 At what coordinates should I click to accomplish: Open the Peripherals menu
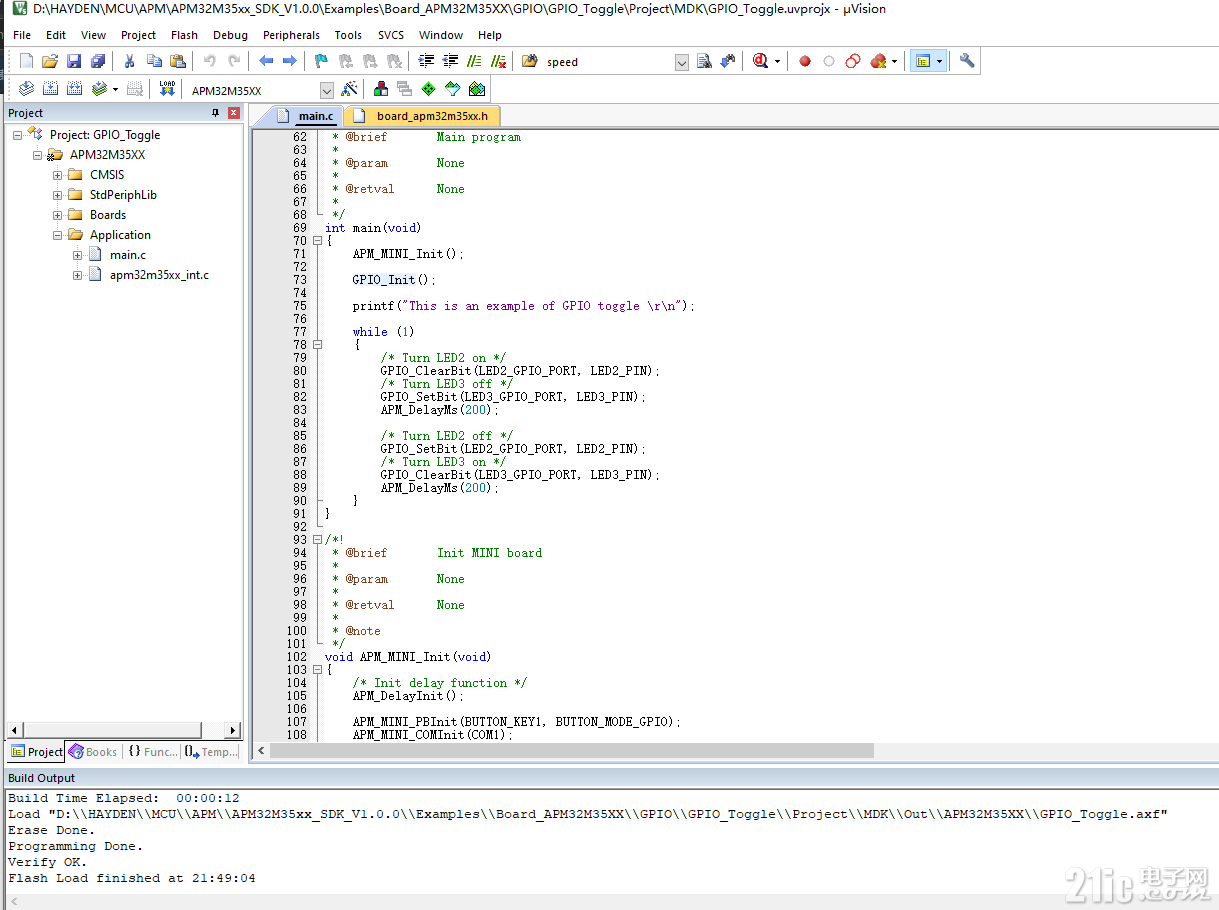coord(291,35)
